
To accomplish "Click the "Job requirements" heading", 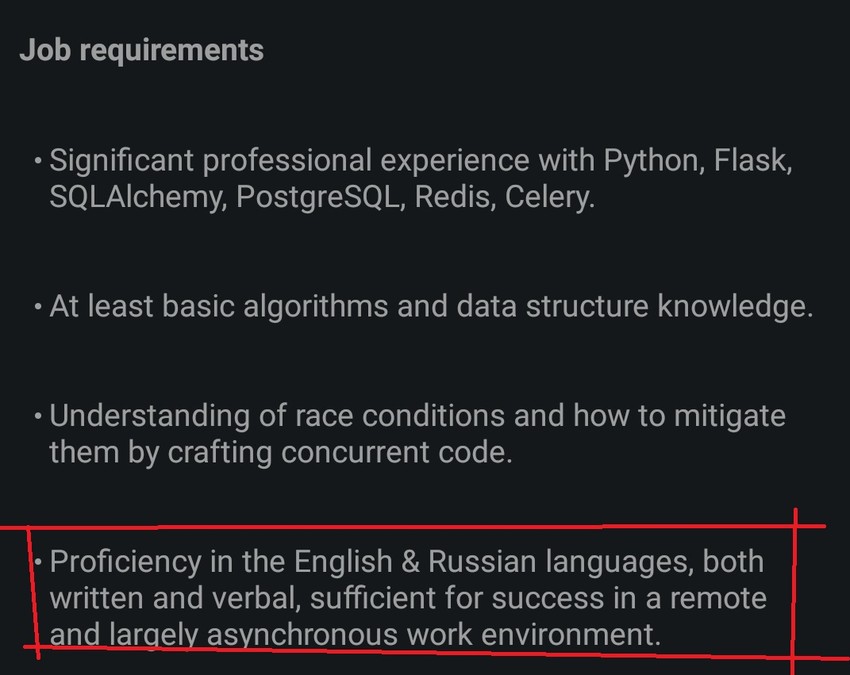I will 141,50.
